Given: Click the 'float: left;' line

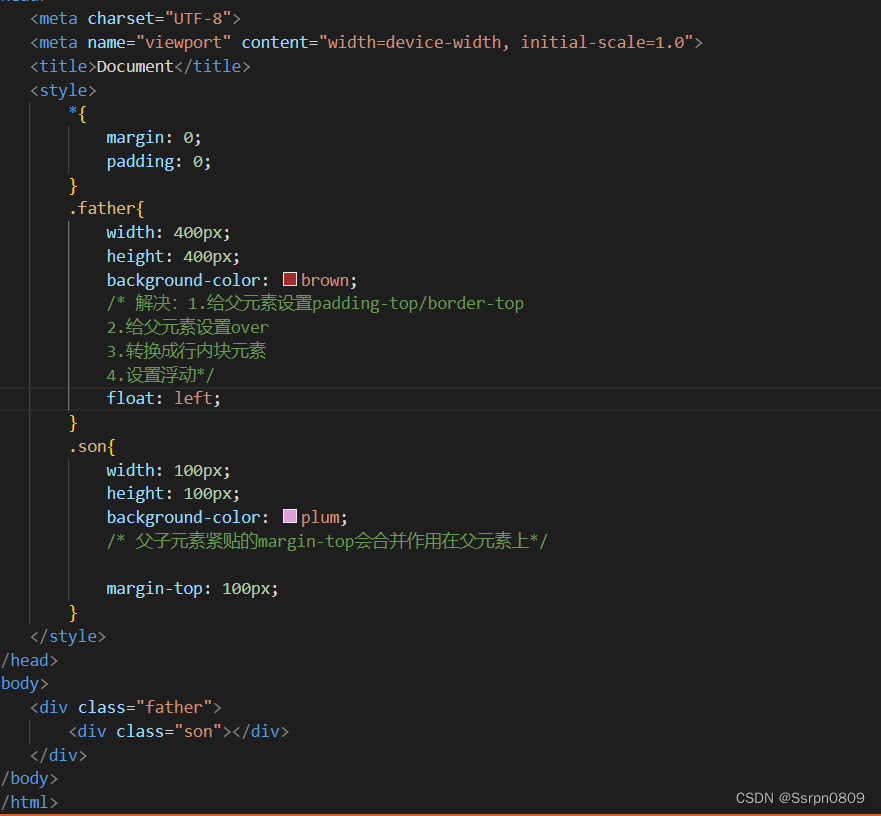Looking at the screenshot, I should pyautogui.click(x=164, y=398).
